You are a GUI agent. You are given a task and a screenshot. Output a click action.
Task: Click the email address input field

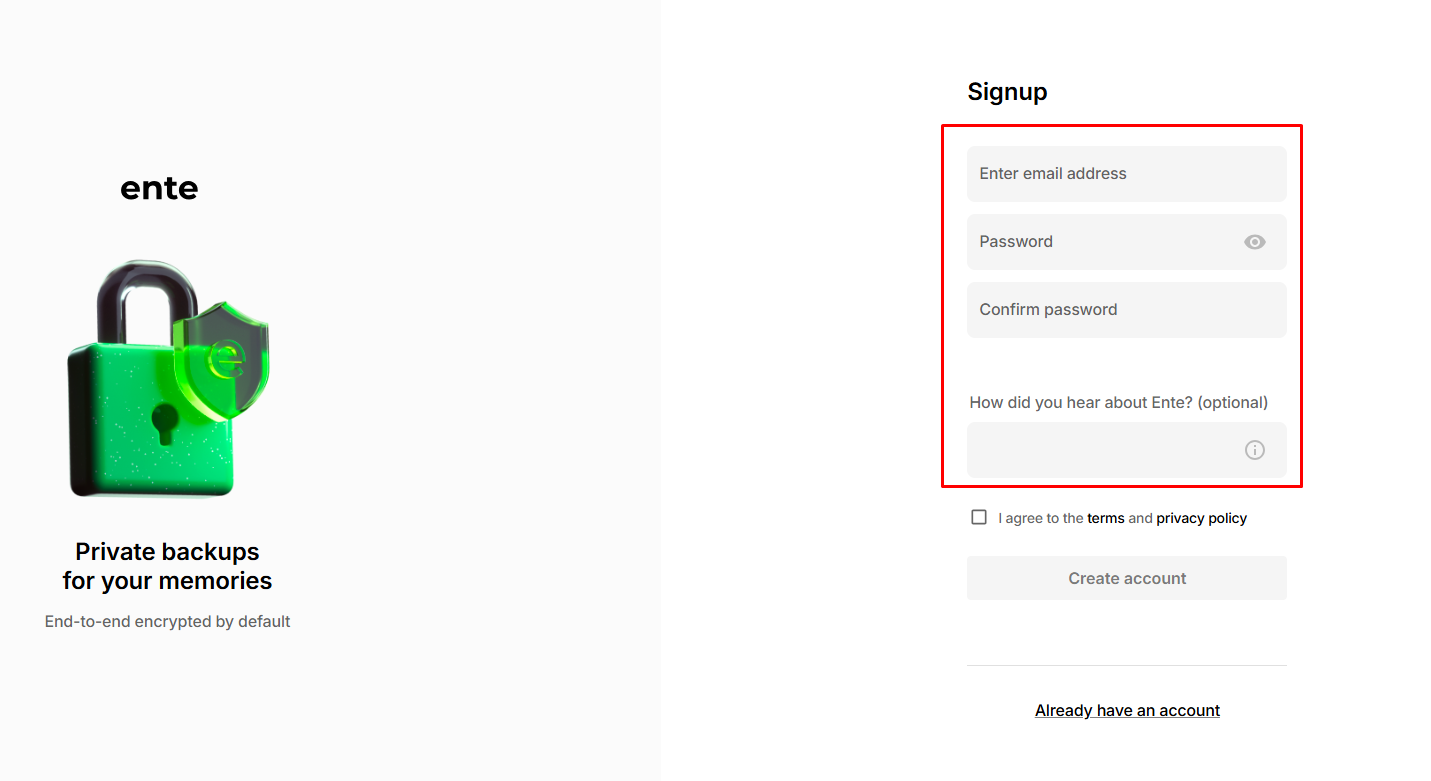pyautogui.click(x=1126, y=173)
